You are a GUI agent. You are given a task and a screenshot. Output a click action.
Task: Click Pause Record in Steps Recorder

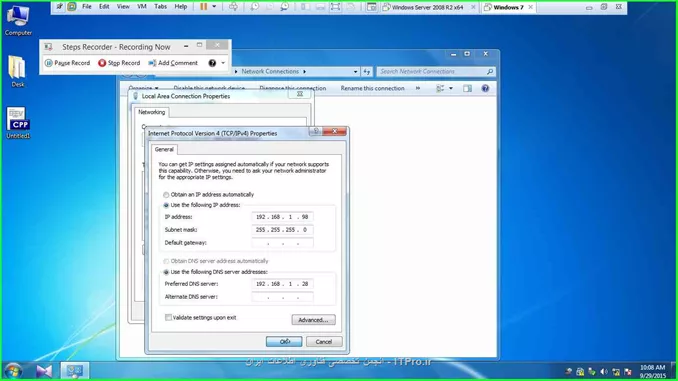point(68,63)
